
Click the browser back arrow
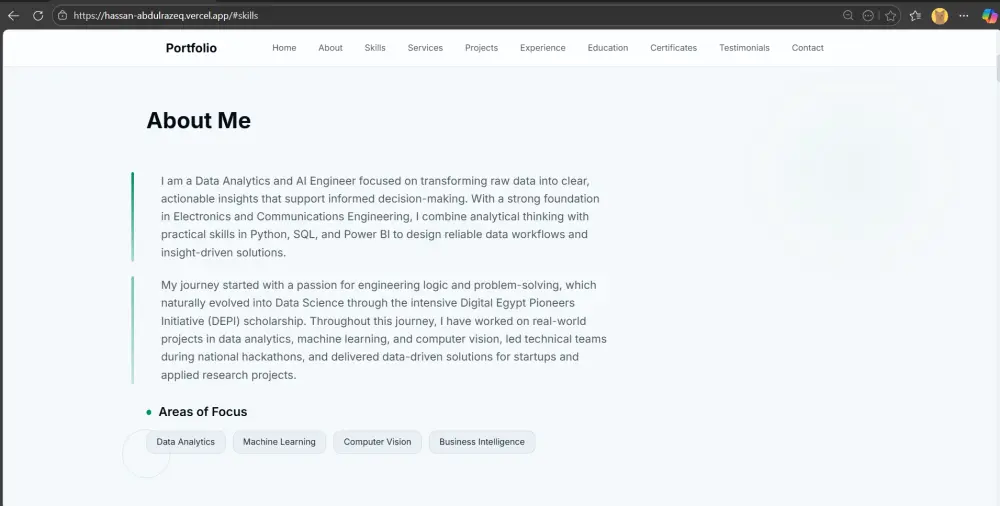(x=13, y=16)
